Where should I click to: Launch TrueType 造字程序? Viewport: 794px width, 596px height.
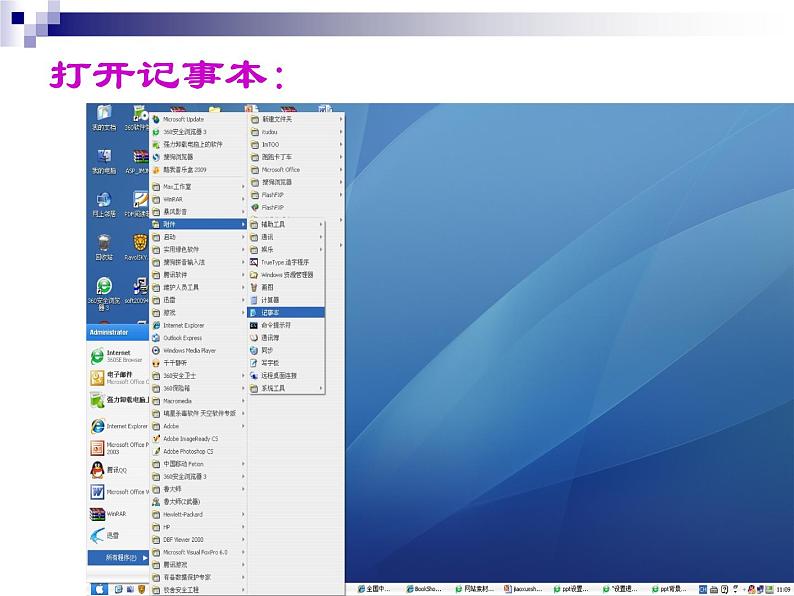click(286, 262)
